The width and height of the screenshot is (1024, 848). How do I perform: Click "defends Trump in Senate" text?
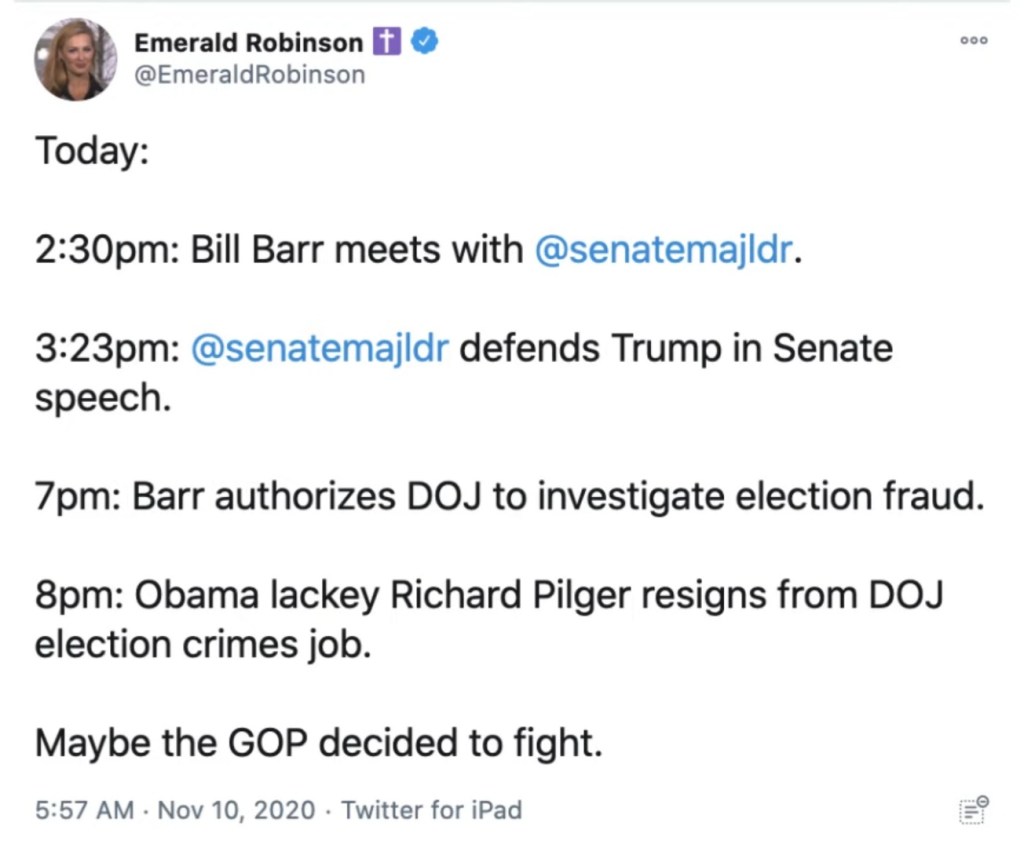pyautogui.click(x=676, y=349)
